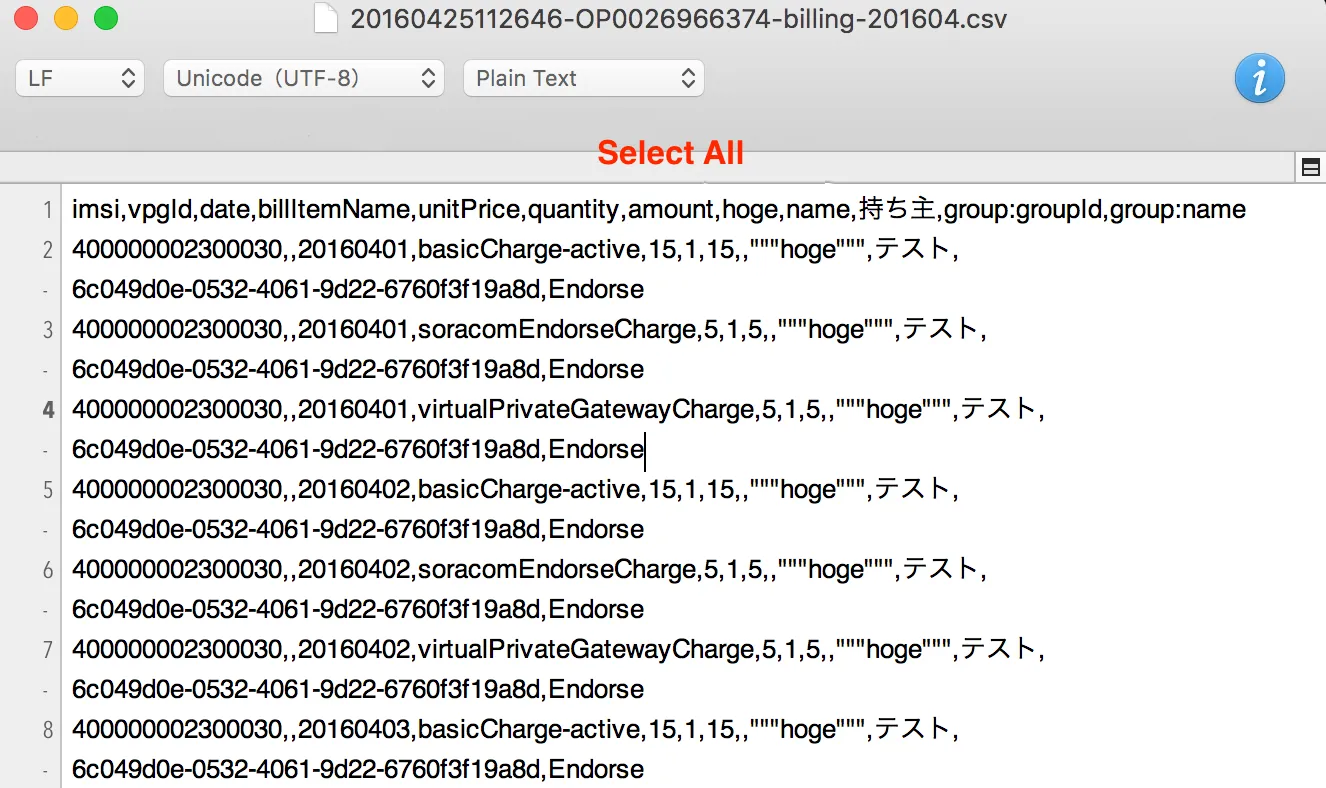Click the split editor icon
Viewport: 1326px width, 788px height.
1311,167
